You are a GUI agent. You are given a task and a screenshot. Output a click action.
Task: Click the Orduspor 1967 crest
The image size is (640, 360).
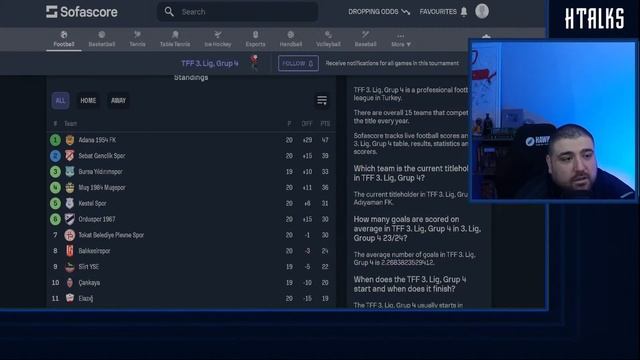pos(70,219)
